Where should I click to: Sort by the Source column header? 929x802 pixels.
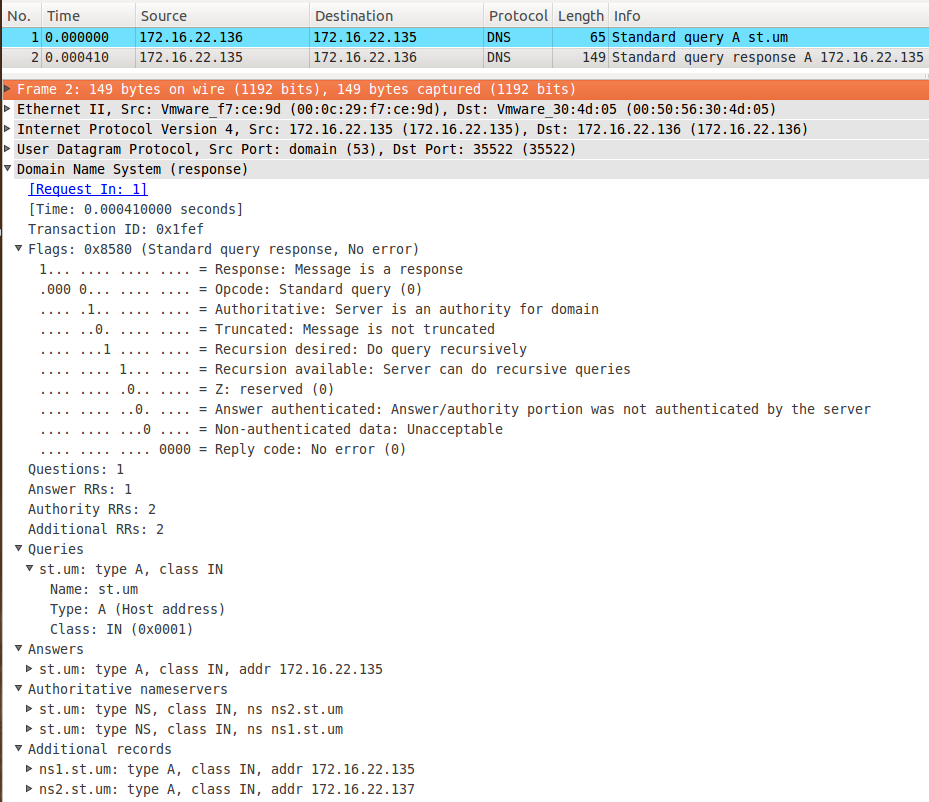[x=222, y=16]
